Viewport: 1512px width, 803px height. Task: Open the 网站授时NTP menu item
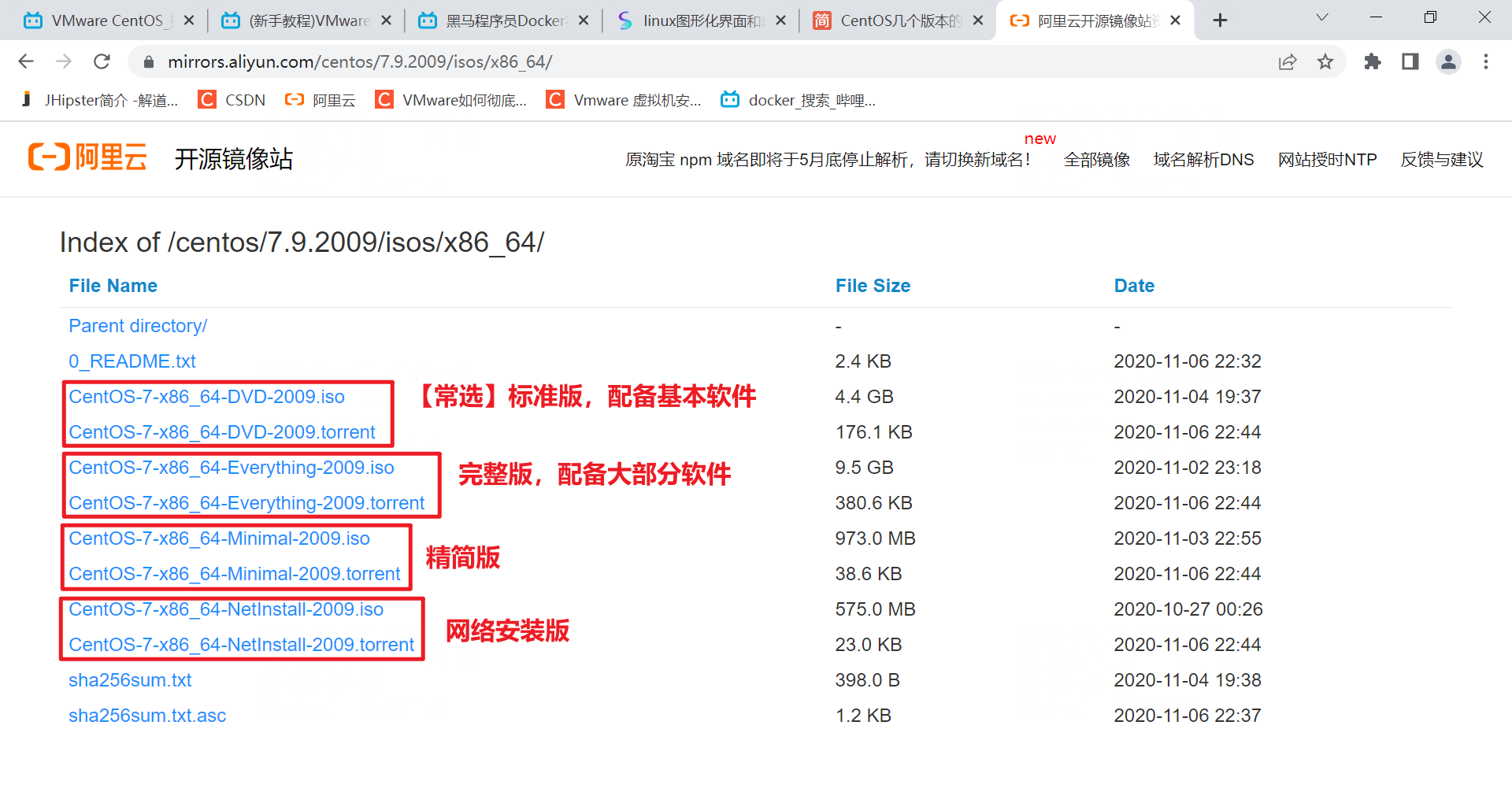pos(1327,160)
